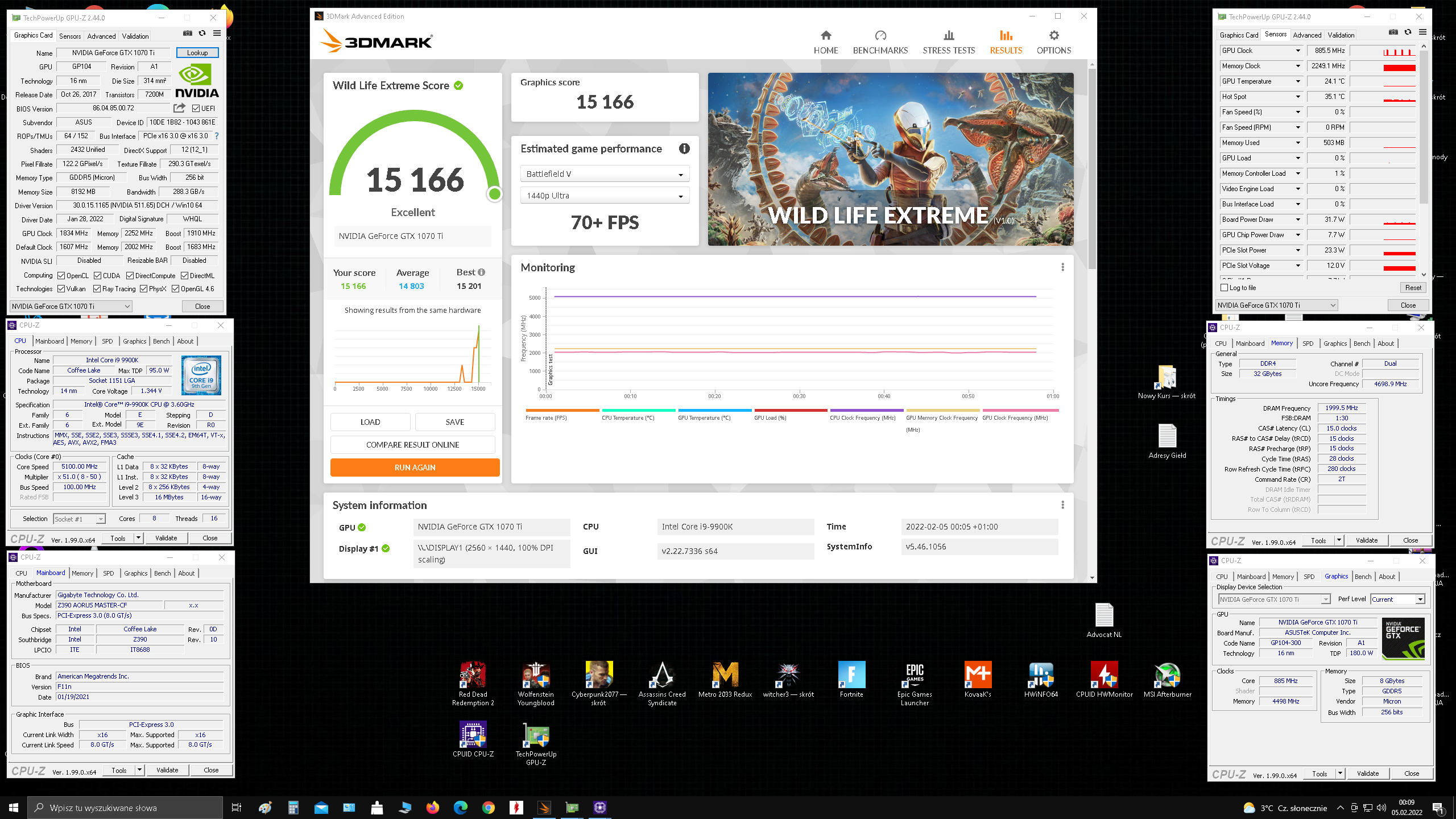Open the Validation tab in right GPU-Z window

click(1341, 35)
